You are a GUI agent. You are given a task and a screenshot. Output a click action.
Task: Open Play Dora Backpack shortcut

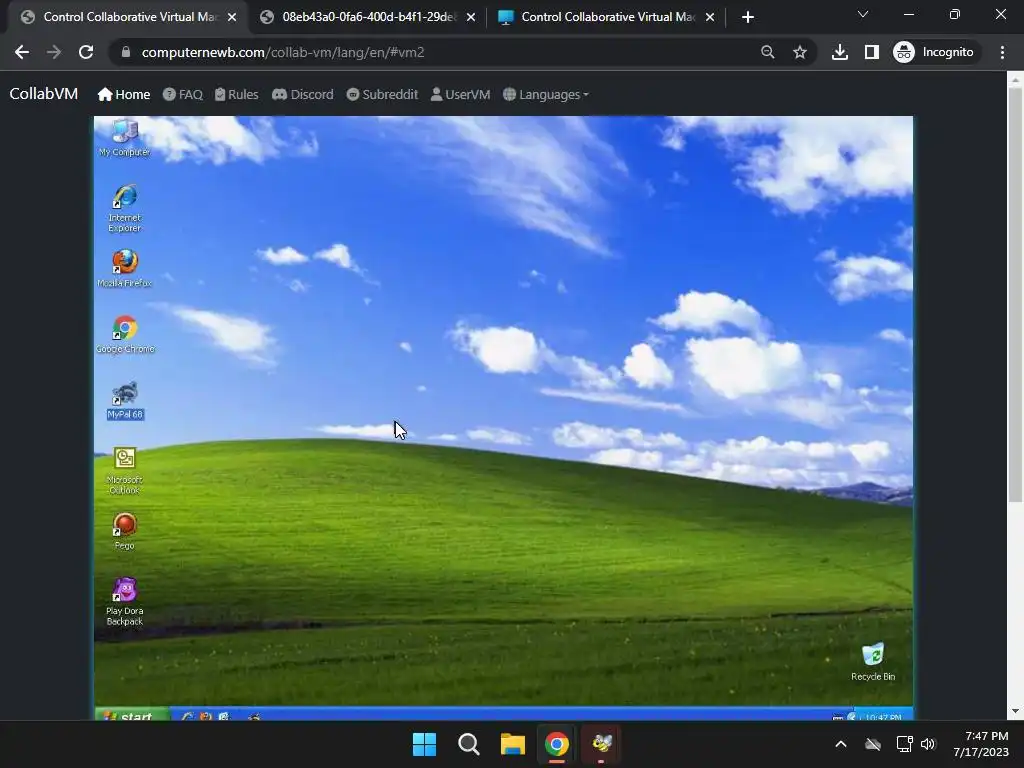(124, 601)
